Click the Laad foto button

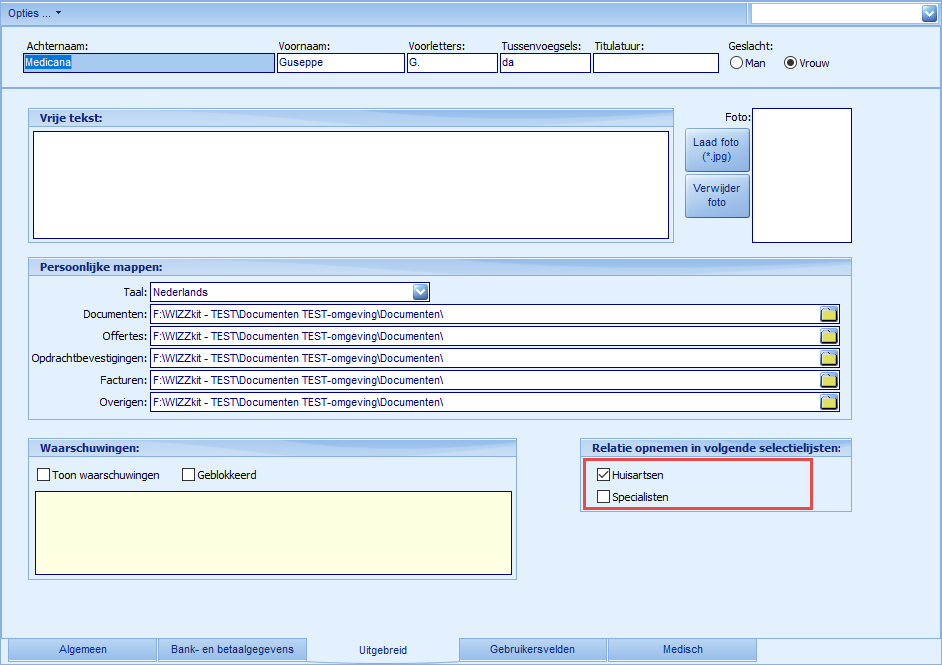[x=716, y=148]
